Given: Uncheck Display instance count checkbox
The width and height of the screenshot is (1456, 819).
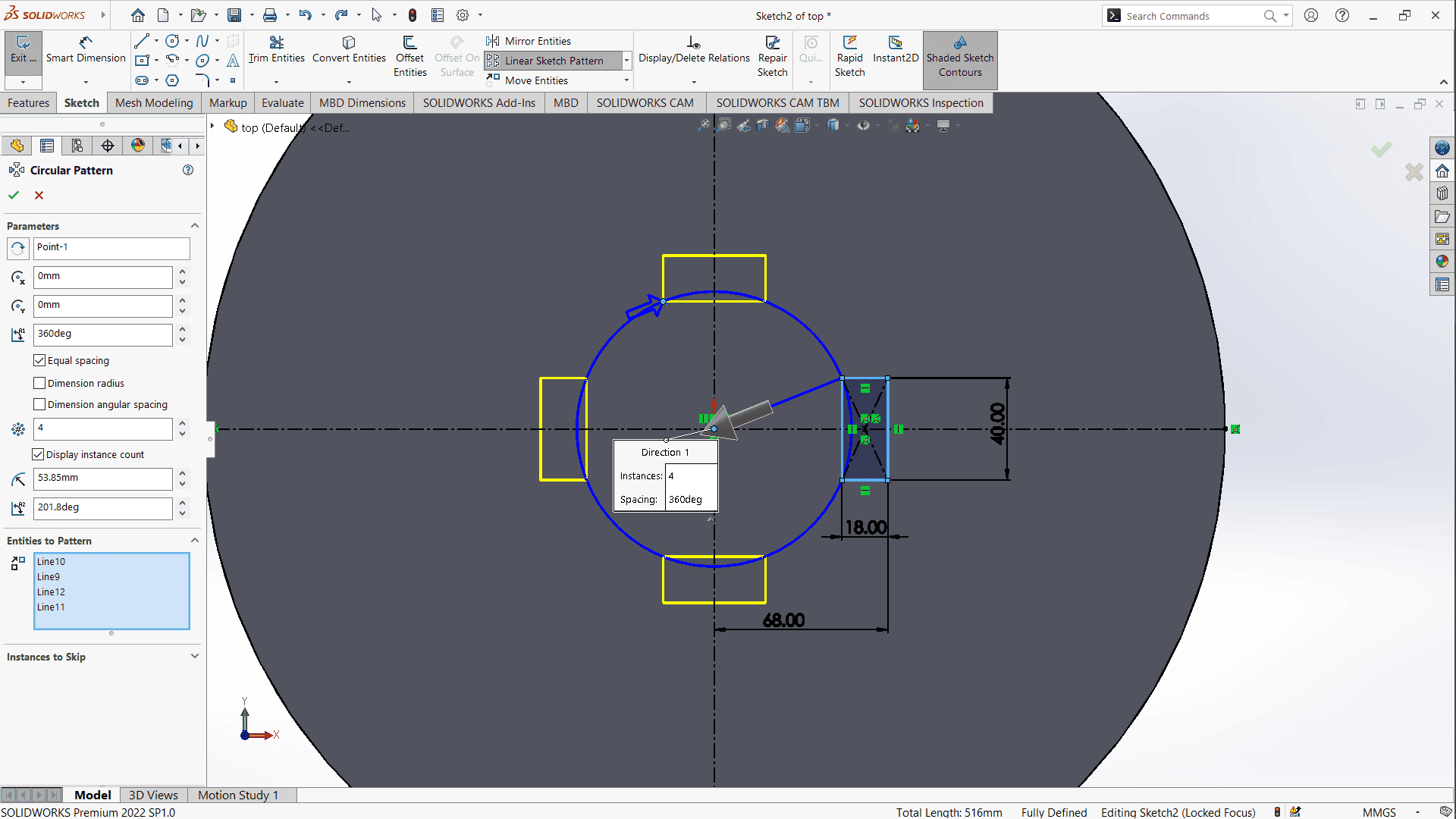Looking at the screenshot, I should pos(38,455).
